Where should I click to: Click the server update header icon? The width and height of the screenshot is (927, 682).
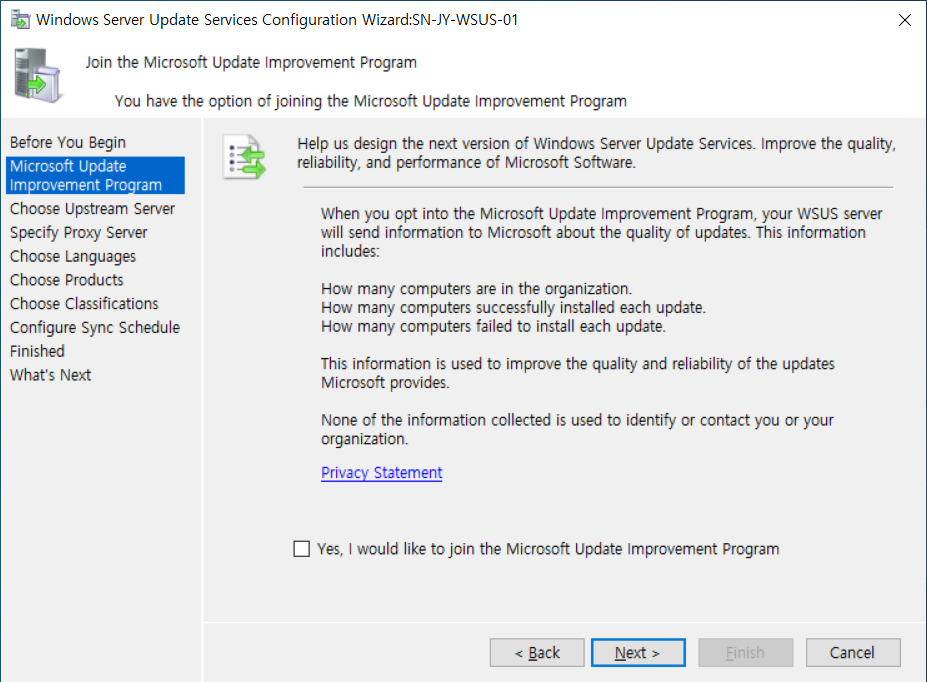pos(38,76)
